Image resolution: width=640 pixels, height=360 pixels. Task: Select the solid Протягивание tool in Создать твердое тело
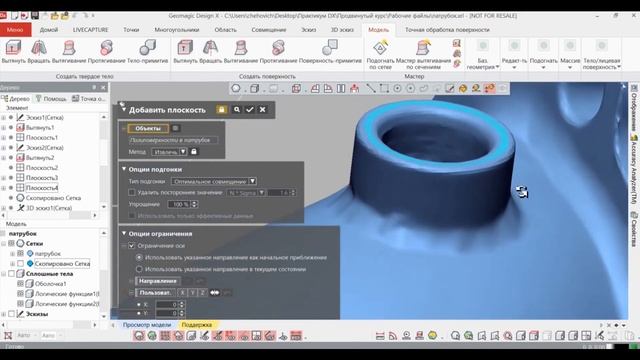point(107,51)
